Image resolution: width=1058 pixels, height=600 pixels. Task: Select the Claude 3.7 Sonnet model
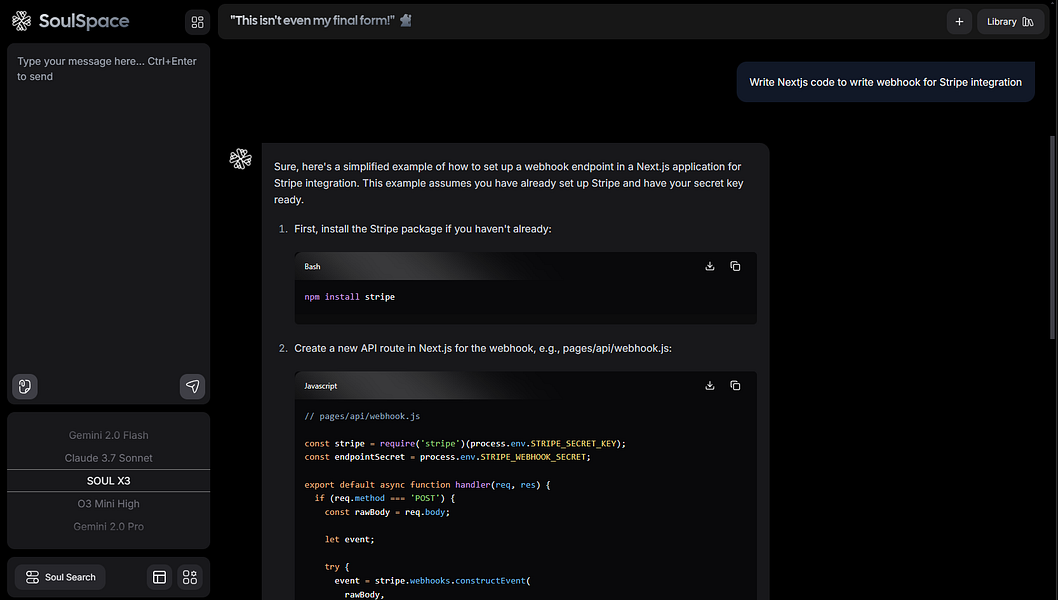pyautogui.click(x=109, y=458)
